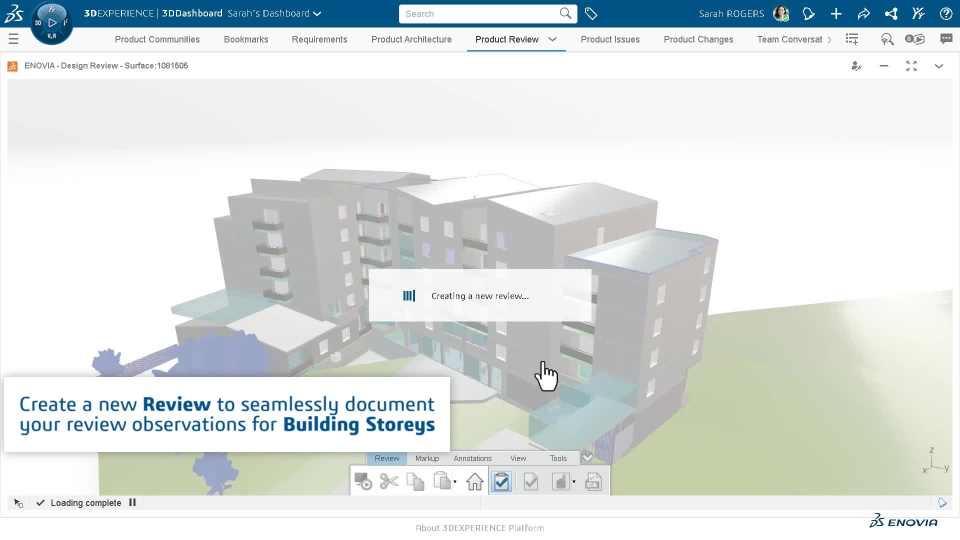Select the Tools action bar tab
960x540 pixels.
[x=558, y=458]
